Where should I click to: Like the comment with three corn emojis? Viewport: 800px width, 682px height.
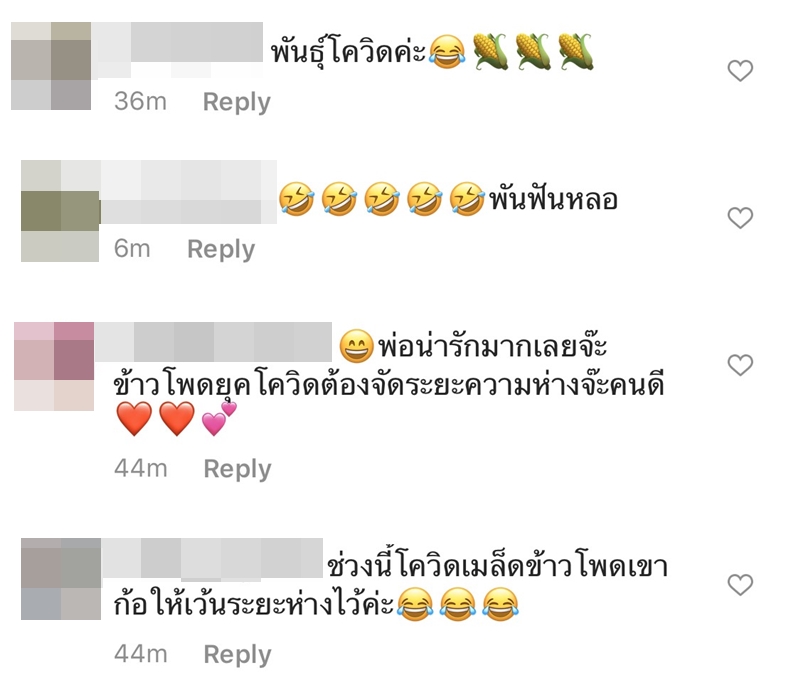[x=740, y=71]
